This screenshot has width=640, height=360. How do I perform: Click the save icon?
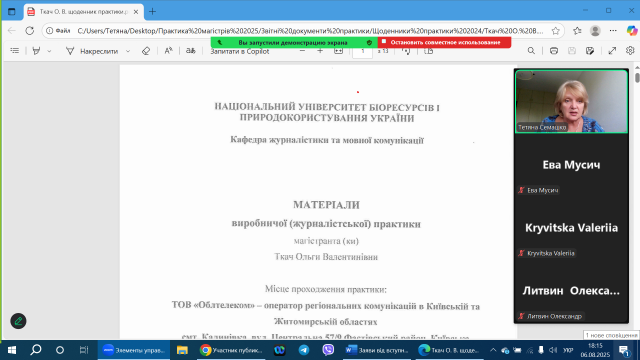click(x=572, y=51)
